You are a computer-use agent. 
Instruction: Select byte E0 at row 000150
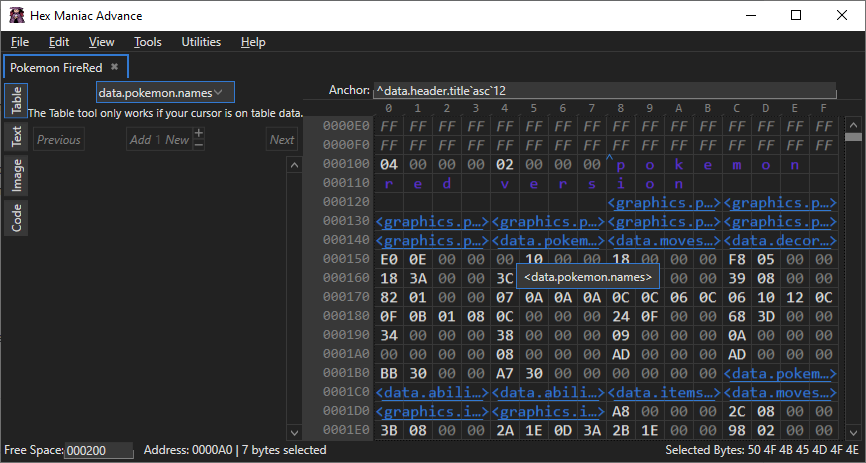(389, 260)
